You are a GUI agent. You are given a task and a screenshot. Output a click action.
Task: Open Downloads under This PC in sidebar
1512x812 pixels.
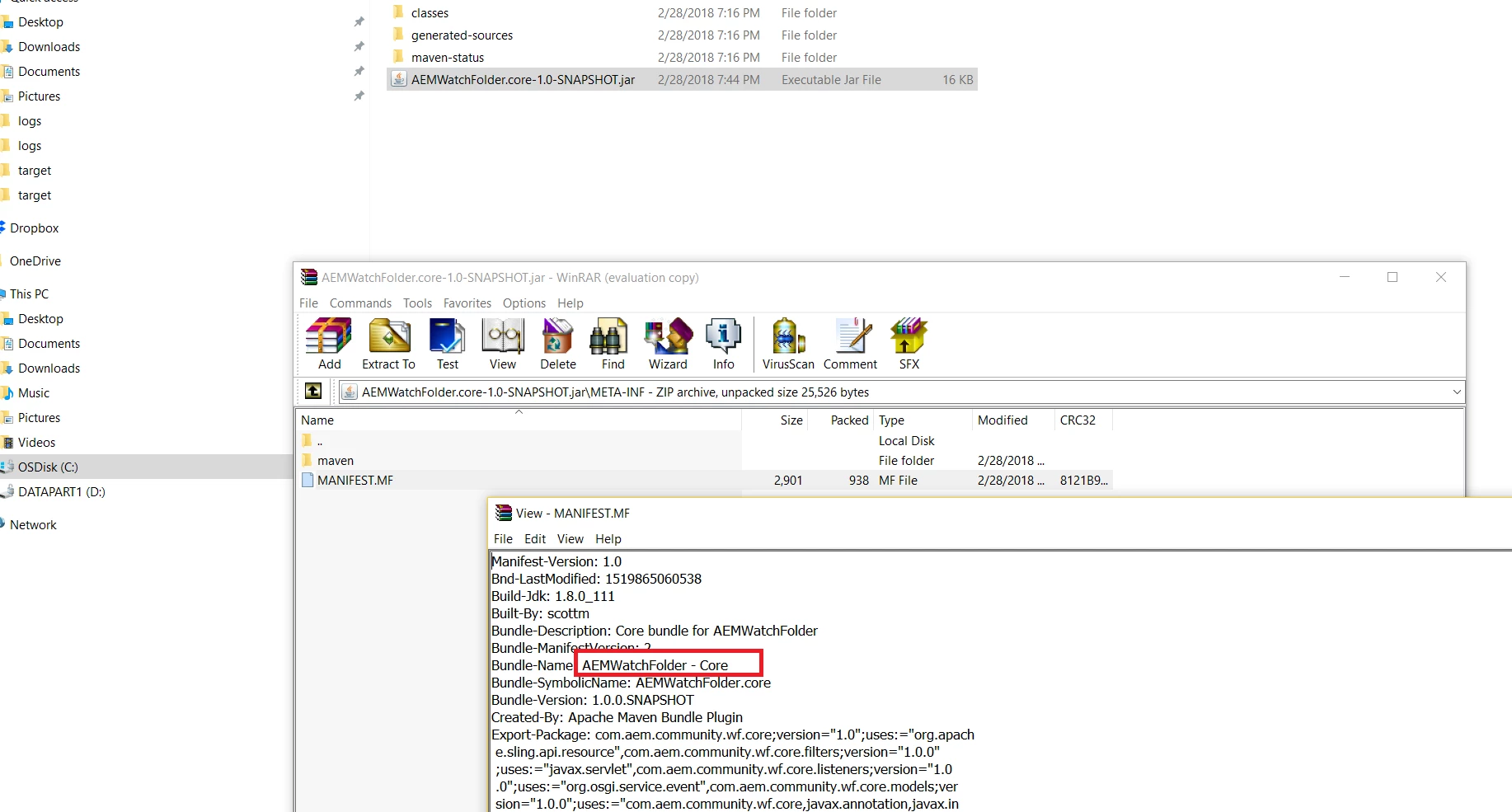pos(49,368)
